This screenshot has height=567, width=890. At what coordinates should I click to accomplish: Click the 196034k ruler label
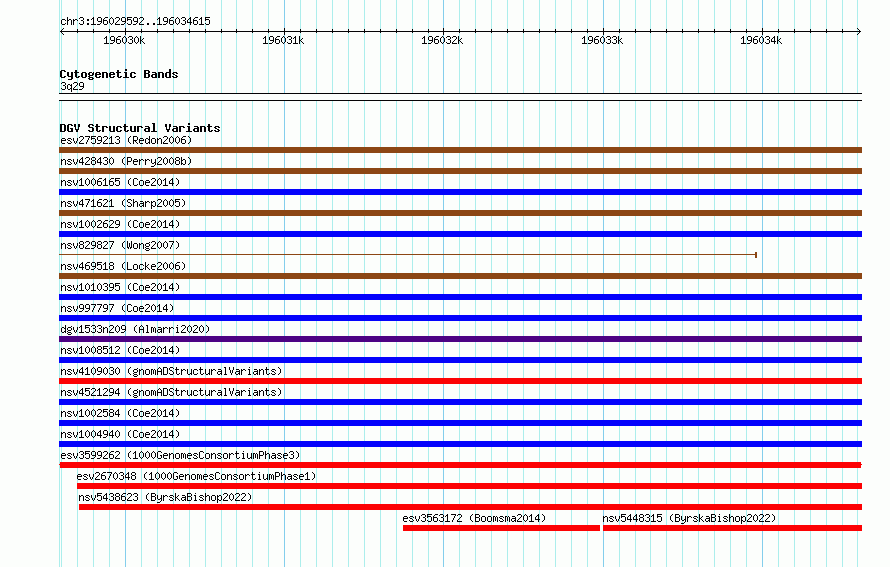click(761, 40)
